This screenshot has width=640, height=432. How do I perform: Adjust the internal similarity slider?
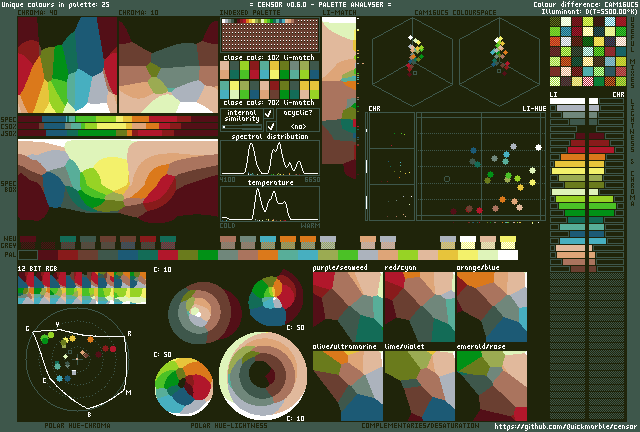[x=242, y=127]
